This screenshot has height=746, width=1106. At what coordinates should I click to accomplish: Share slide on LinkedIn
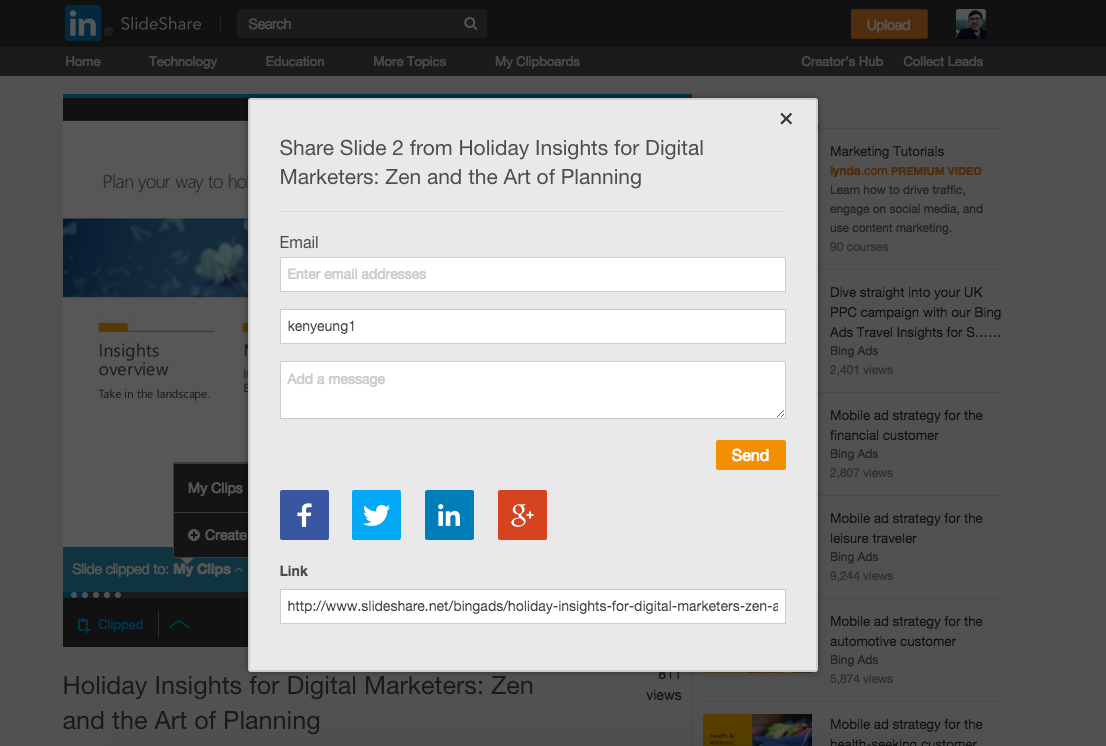449,515
